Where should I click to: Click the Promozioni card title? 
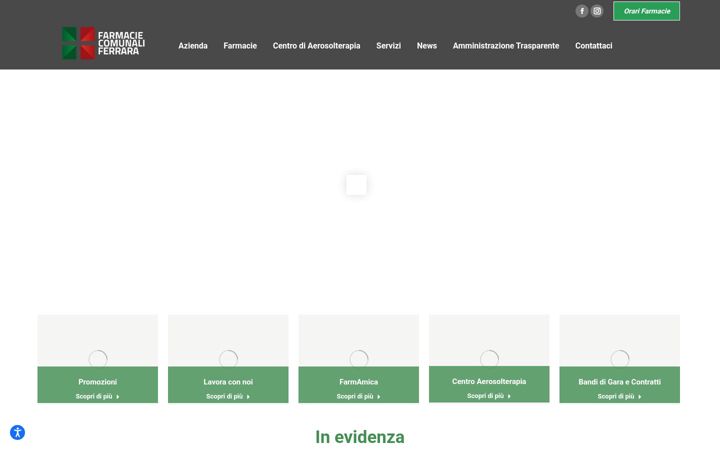pos(97,382)
